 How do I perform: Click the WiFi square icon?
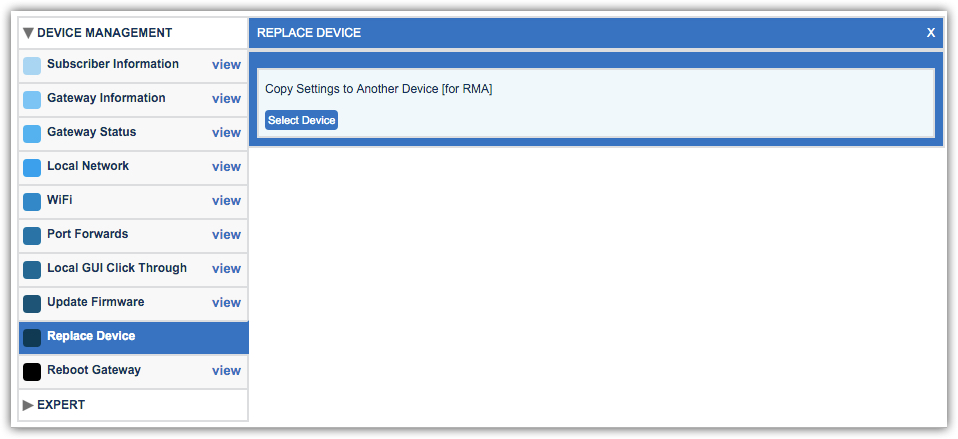(x=32, y=202)
